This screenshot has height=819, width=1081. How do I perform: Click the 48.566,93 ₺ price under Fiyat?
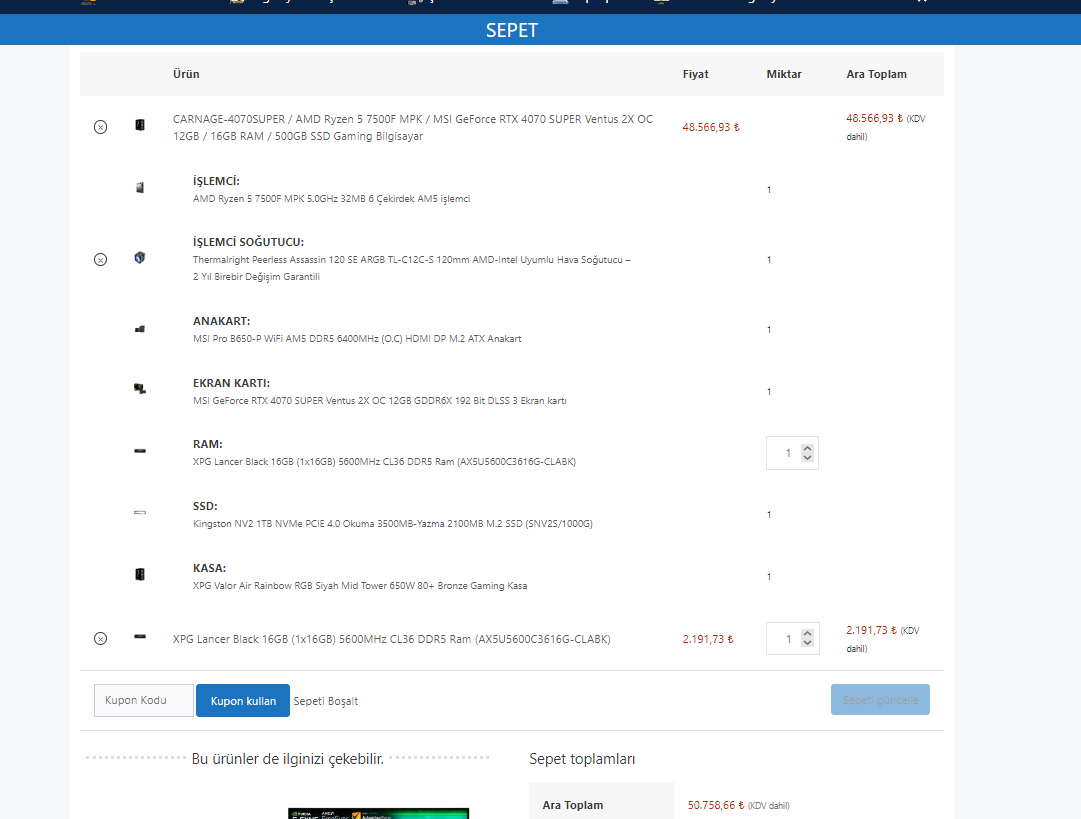(x=711, y=127)
